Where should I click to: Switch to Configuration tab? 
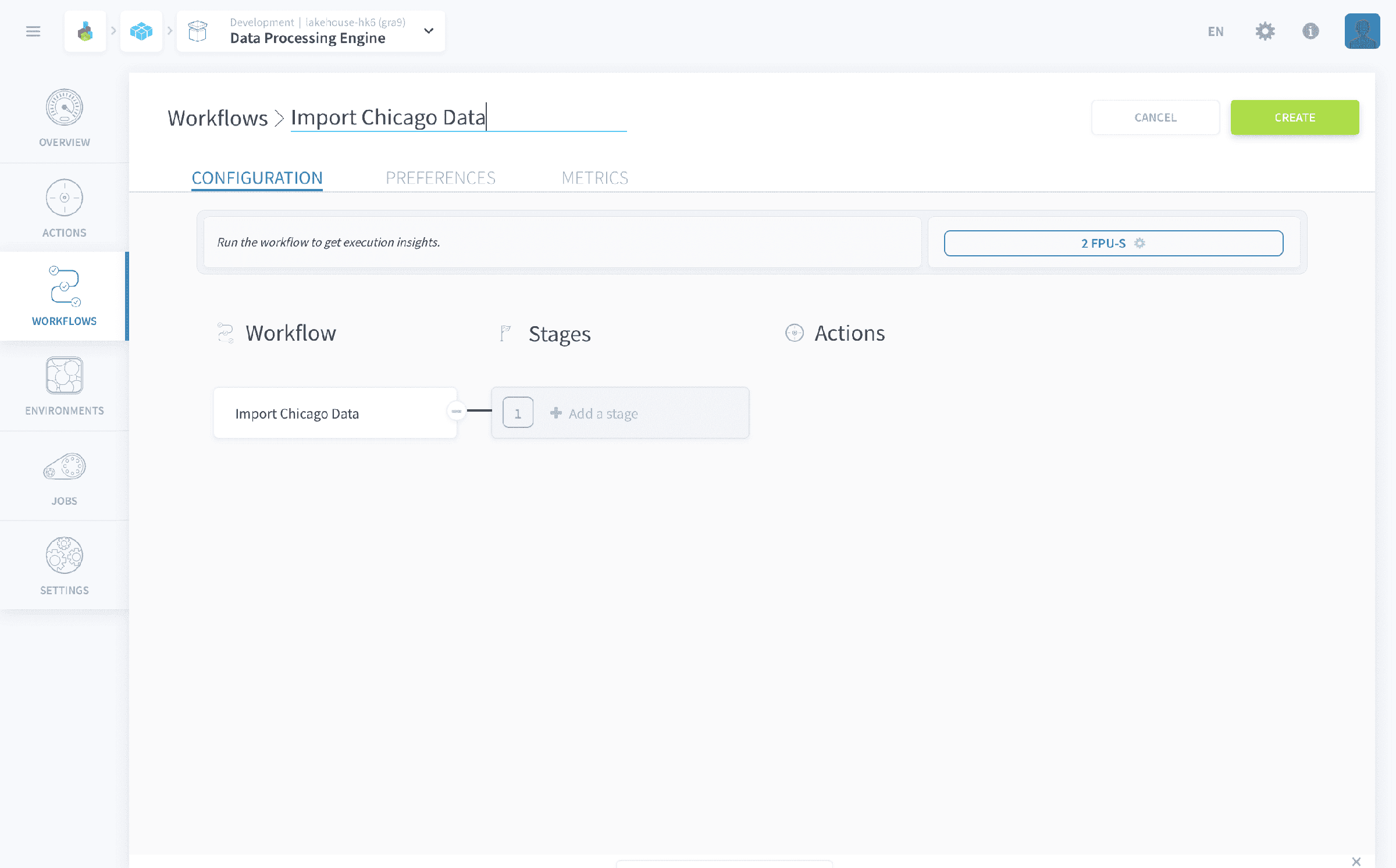[x=257, y=178]
